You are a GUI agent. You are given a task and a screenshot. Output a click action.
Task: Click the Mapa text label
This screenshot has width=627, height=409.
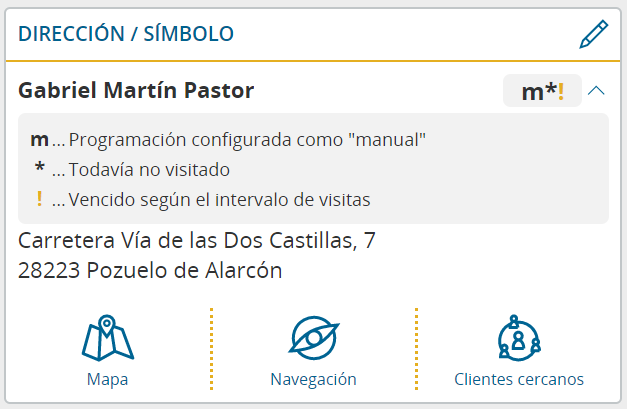click(108, 379)
